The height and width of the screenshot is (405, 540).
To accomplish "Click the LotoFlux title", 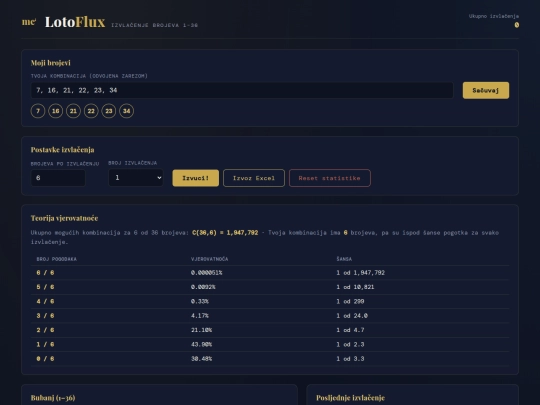I will click(75, 22).
